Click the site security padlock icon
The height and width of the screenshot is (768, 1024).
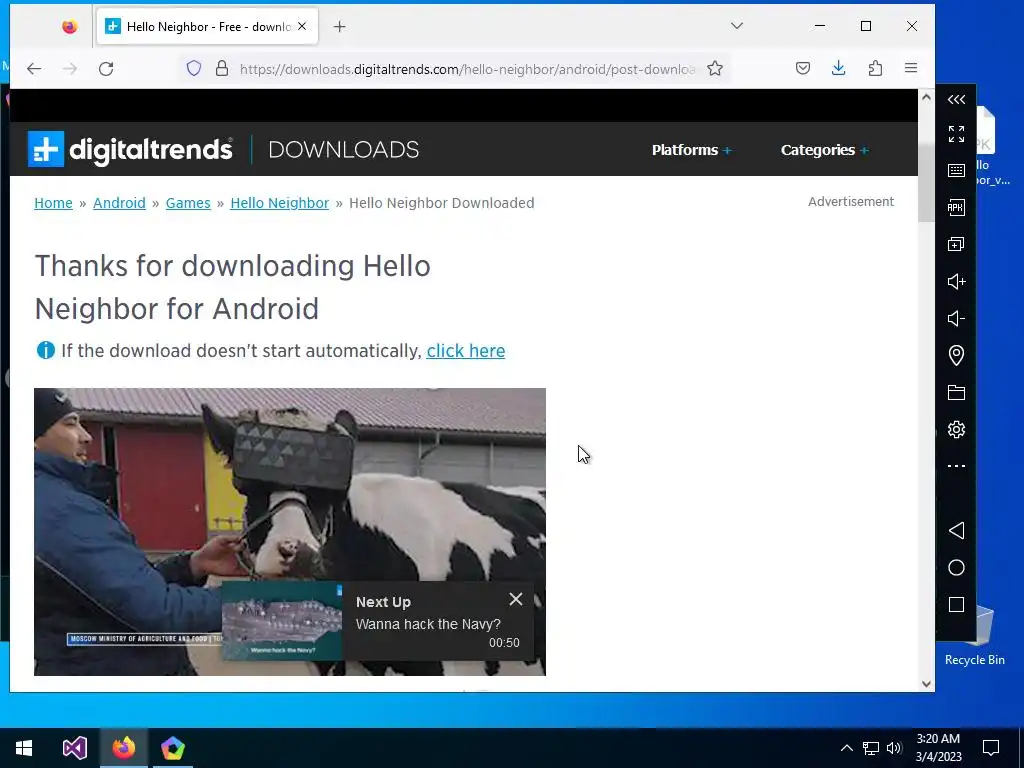[x=222, y=69]
